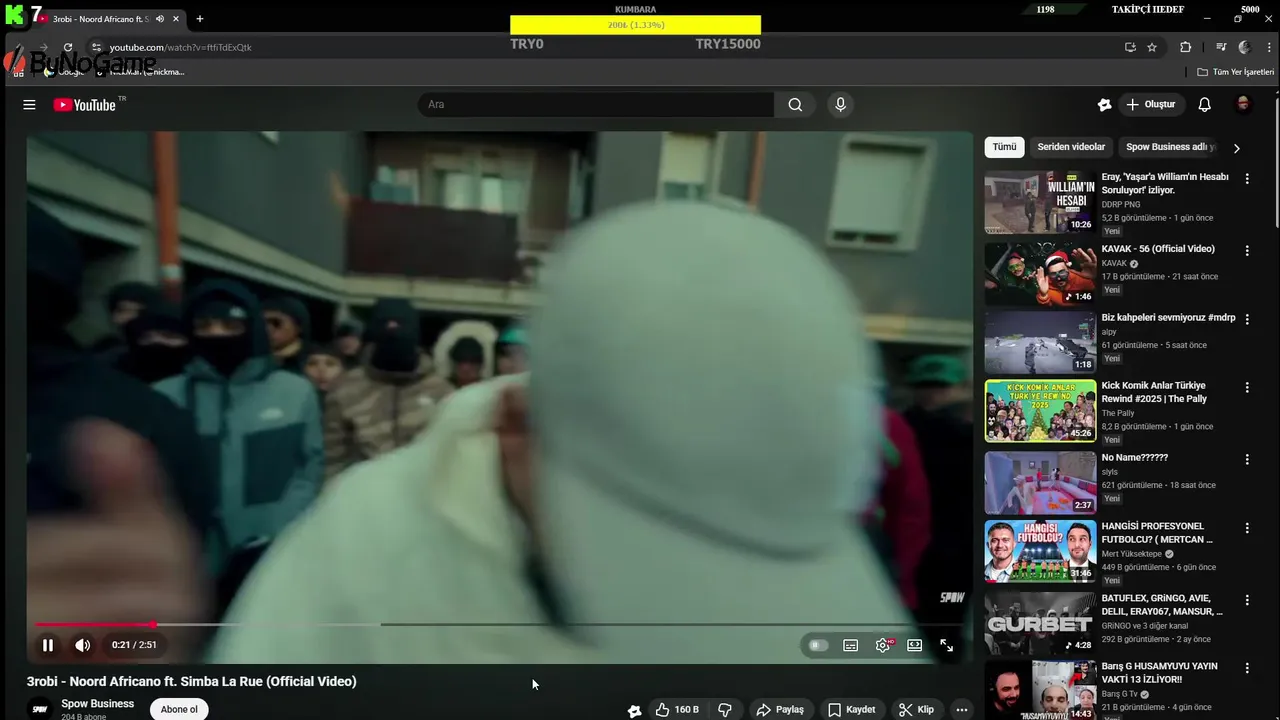Switch to theater mode view
The image size is (1280, 720).
(915, 645)
